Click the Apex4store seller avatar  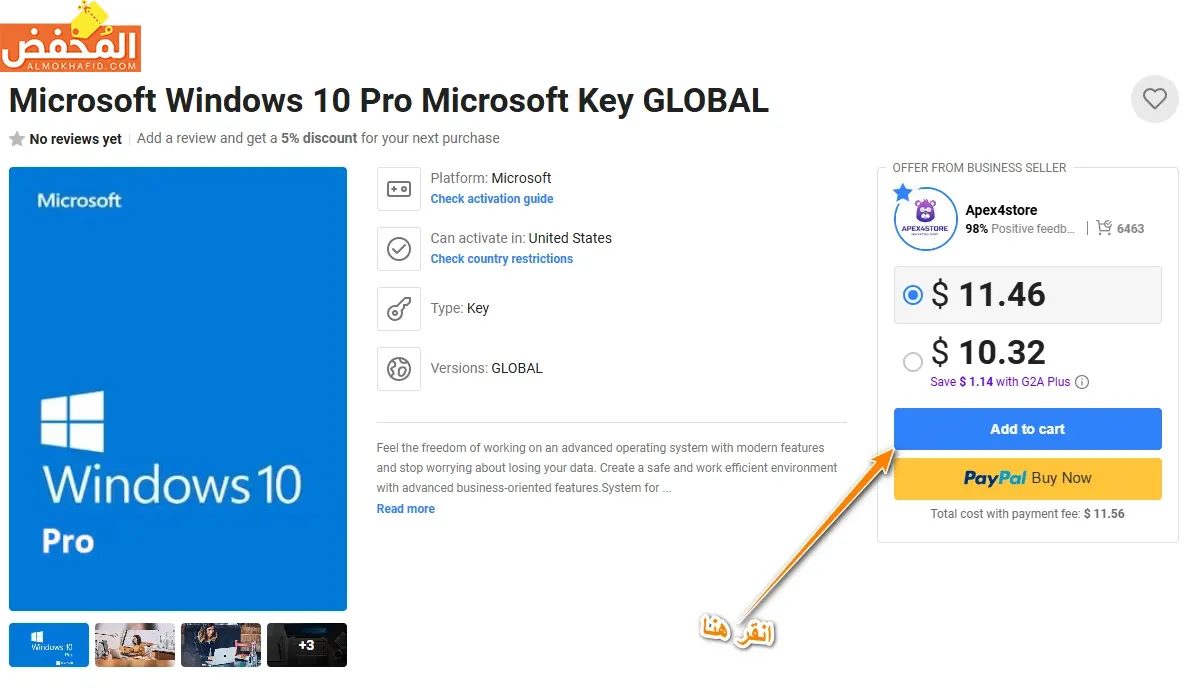click(x=925, y=219)
